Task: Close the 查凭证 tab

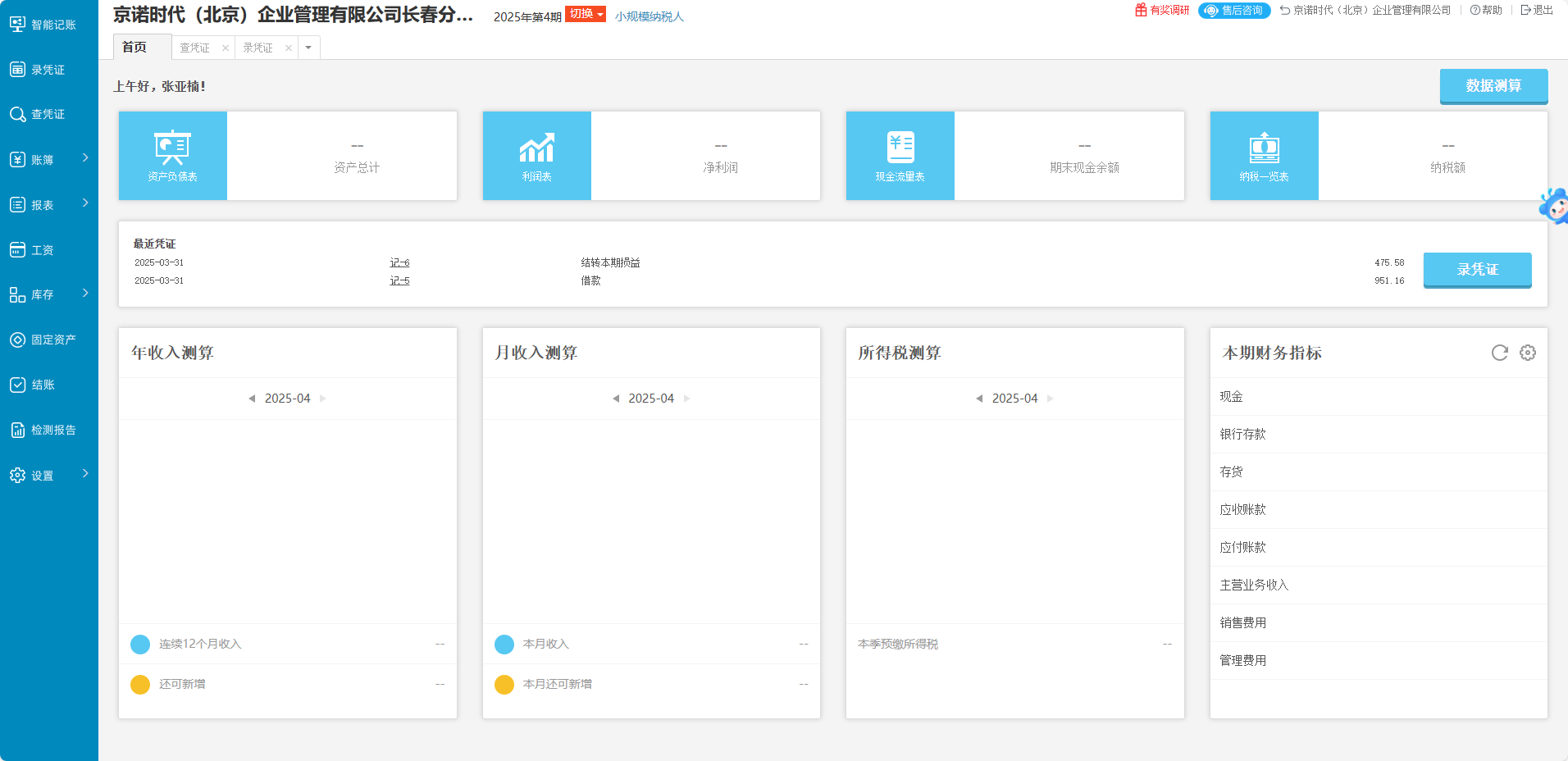Action: [x=226, y=48]
